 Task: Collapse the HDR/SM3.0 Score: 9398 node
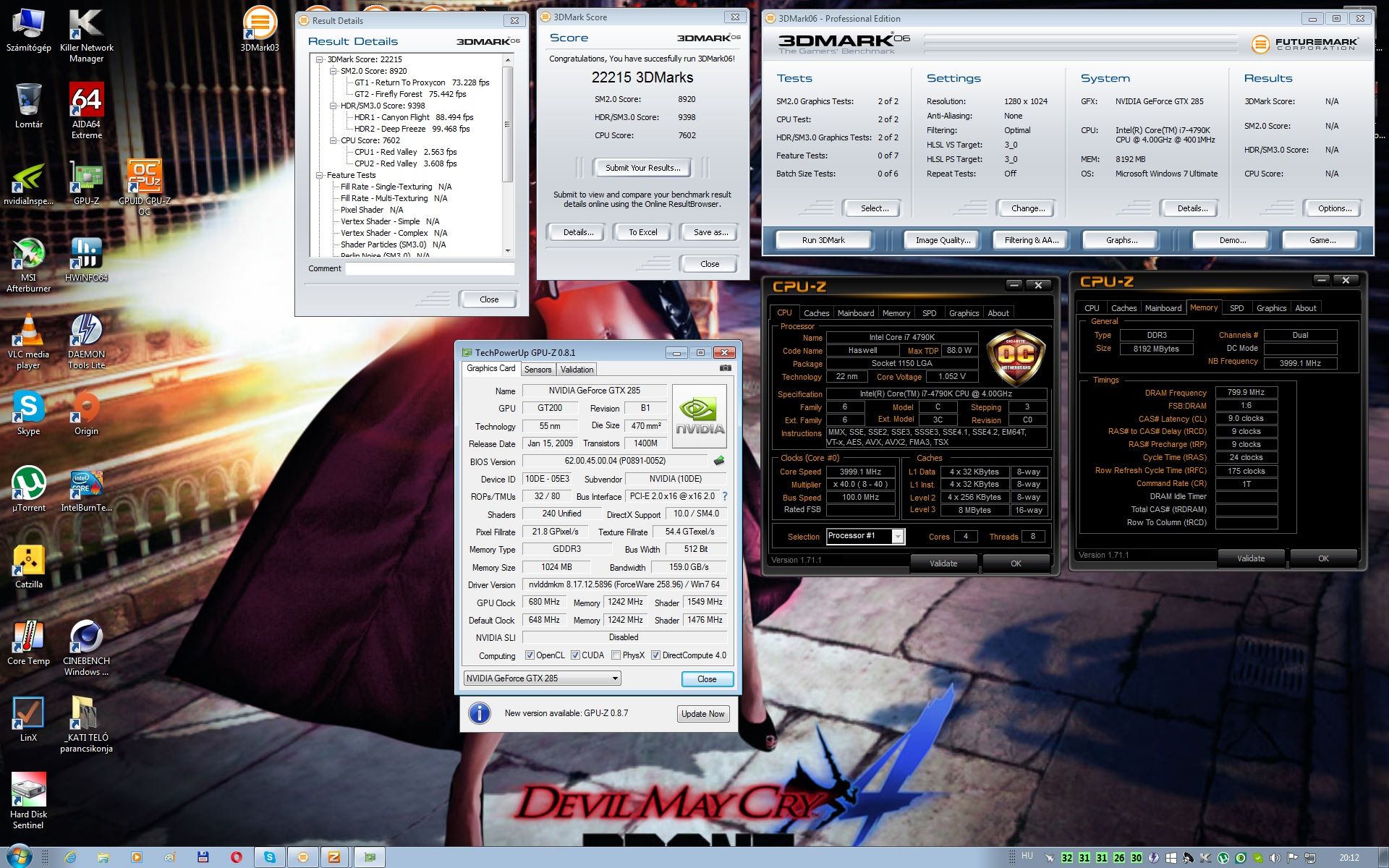click(334, 106)
